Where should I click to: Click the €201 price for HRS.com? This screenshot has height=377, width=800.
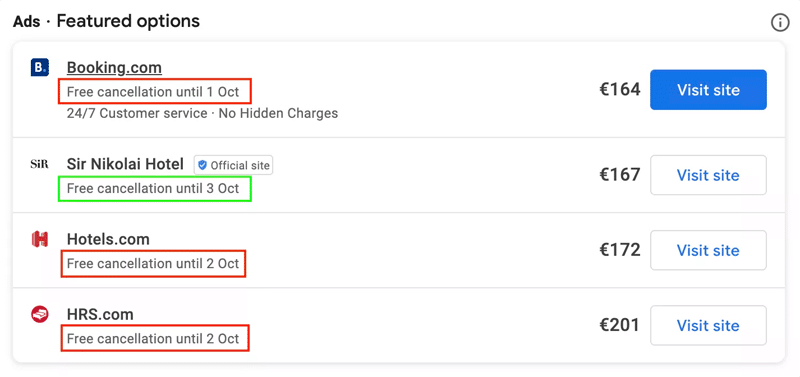tap(619, 325)
